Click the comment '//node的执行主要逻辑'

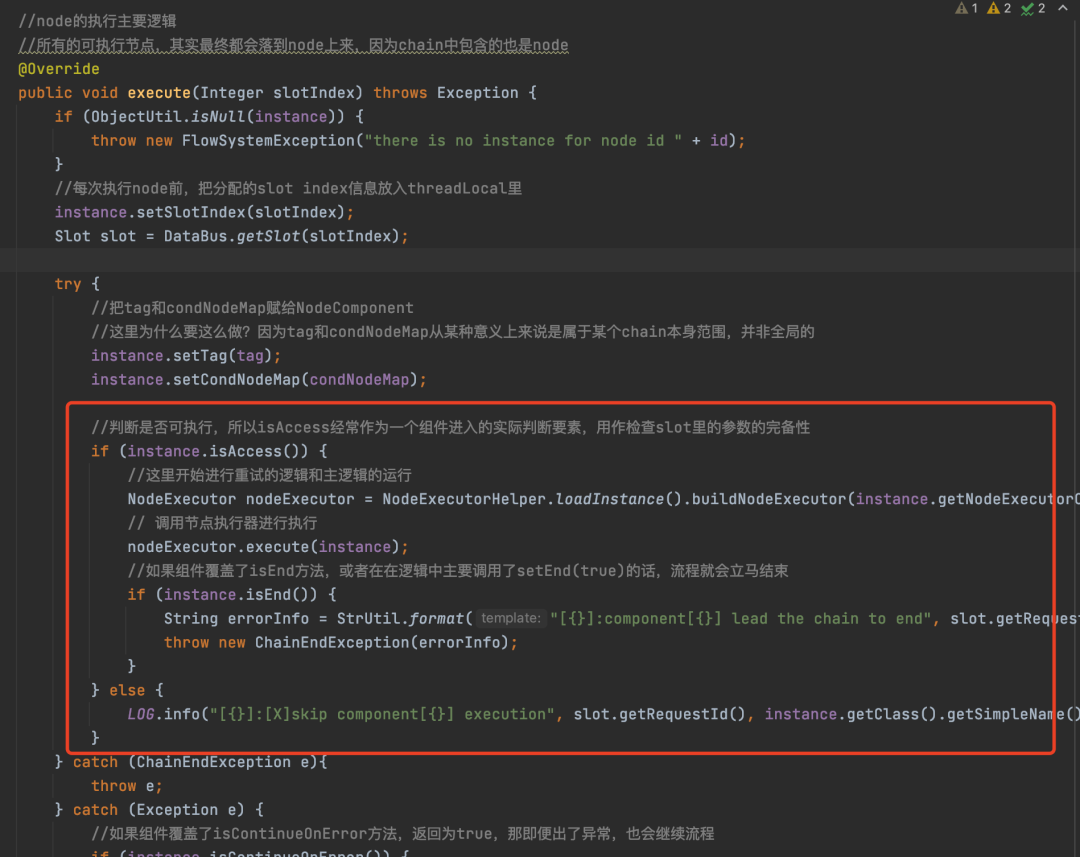pos(97,21)
